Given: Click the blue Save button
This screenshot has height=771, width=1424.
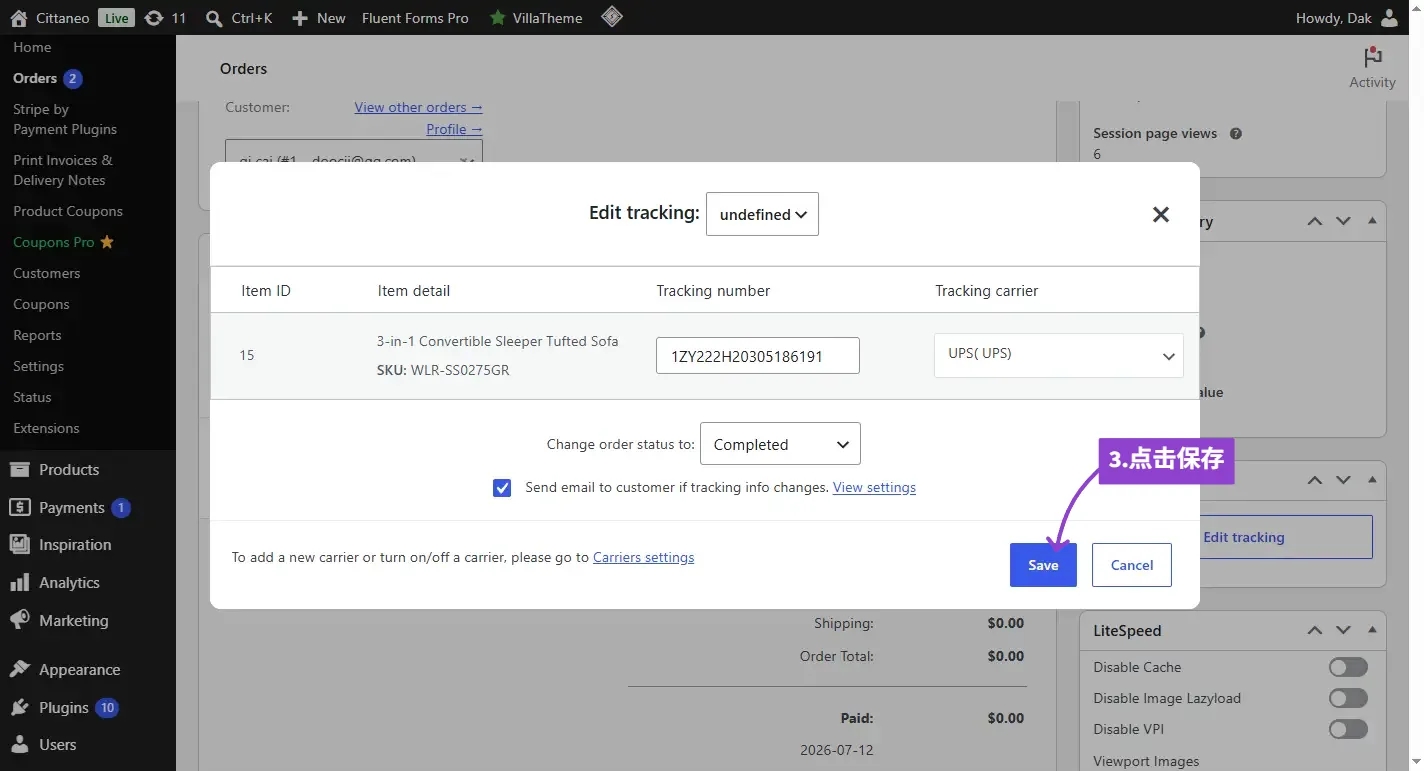Looking at the screenshot, I should pyautogui.click(x=1043, y=565).
